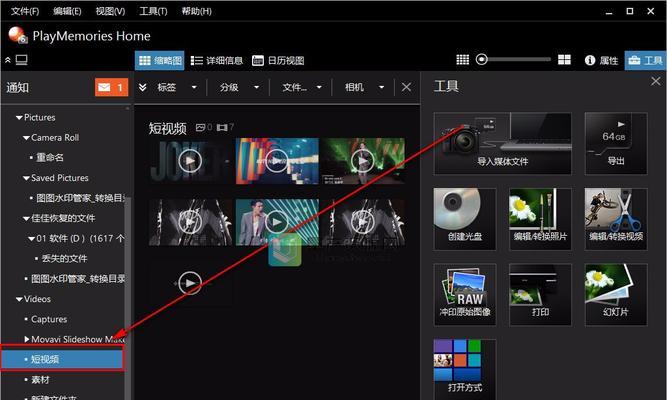Open the Print tool

click(540, 294)
